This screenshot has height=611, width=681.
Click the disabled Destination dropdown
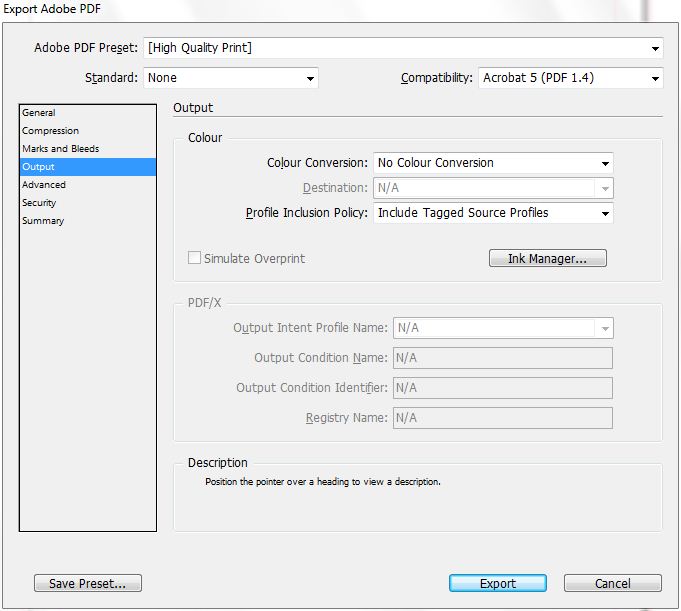coord(493,188)
